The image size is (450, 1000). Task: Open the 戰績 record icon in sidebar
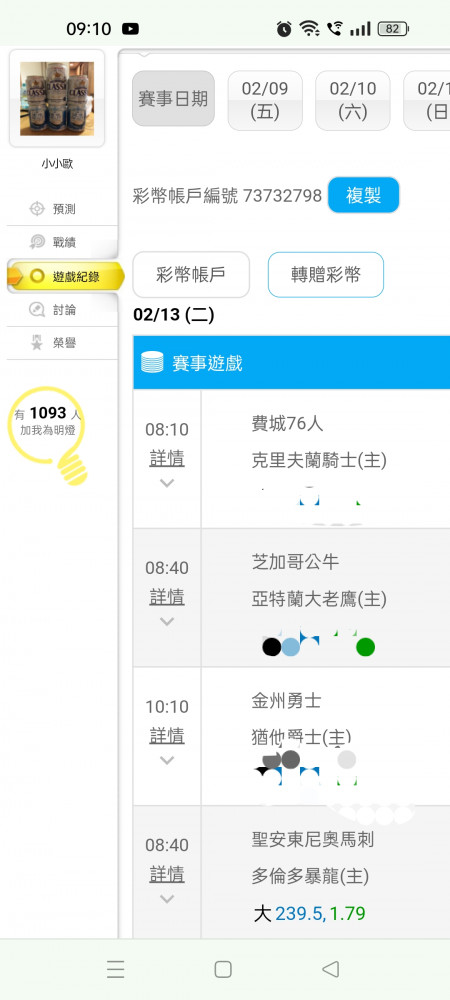tap(38, 242)
